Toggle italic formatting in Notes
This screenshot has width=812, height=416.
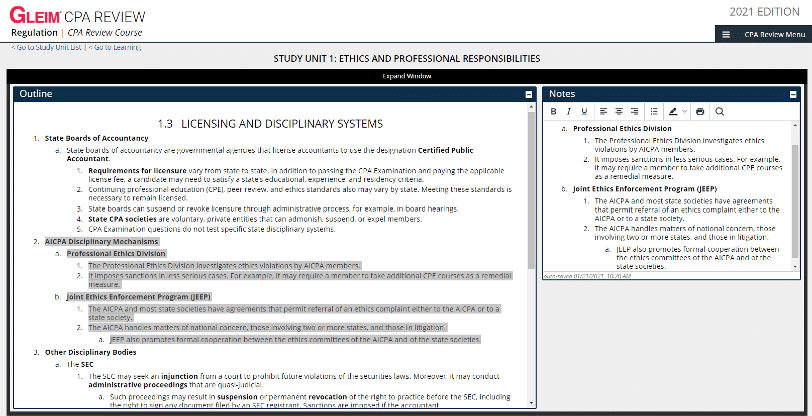[568, 111]
